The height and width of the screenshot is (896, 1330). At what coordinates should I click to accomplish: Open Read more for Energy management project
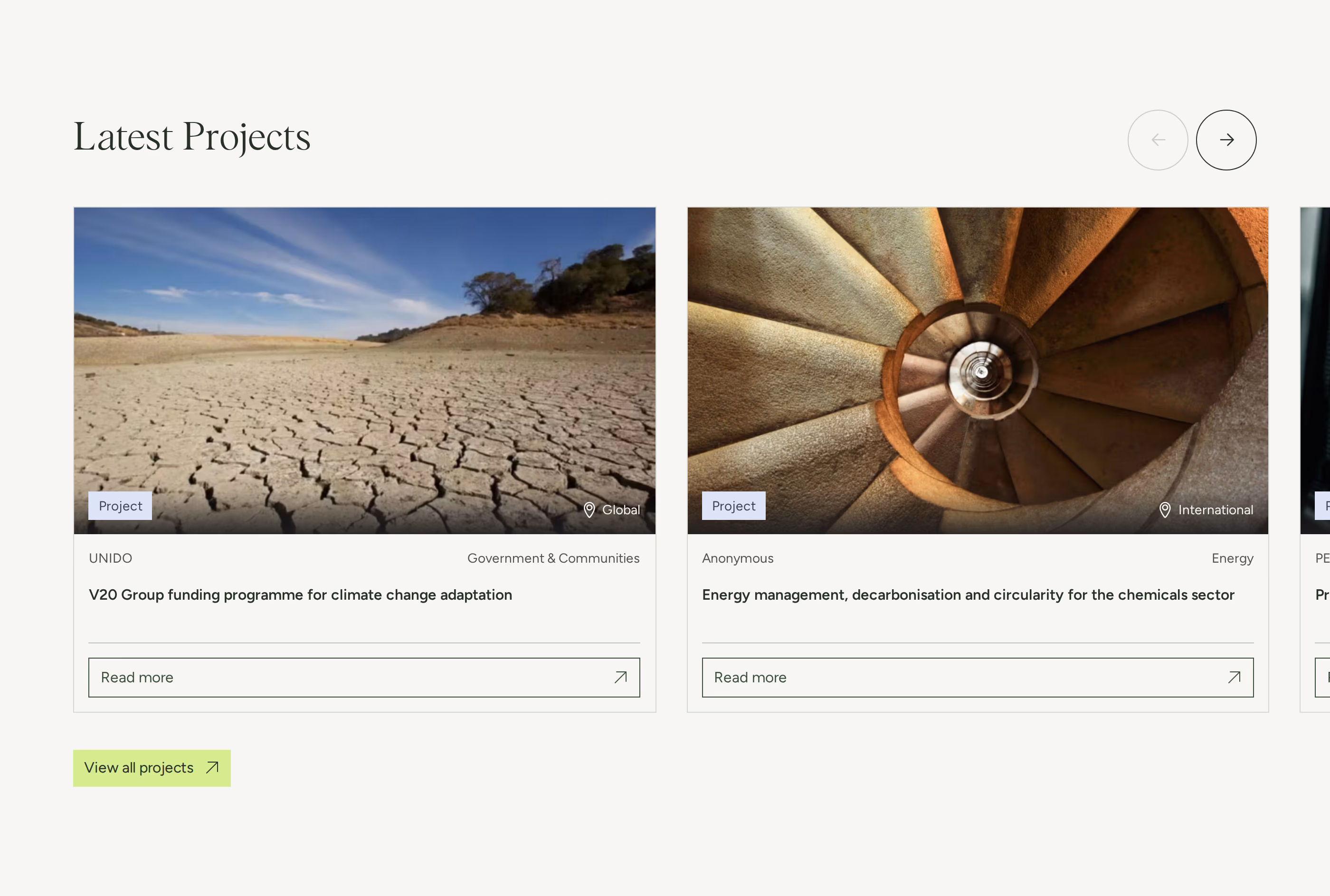pyautogui.click(x=978, y=677)
